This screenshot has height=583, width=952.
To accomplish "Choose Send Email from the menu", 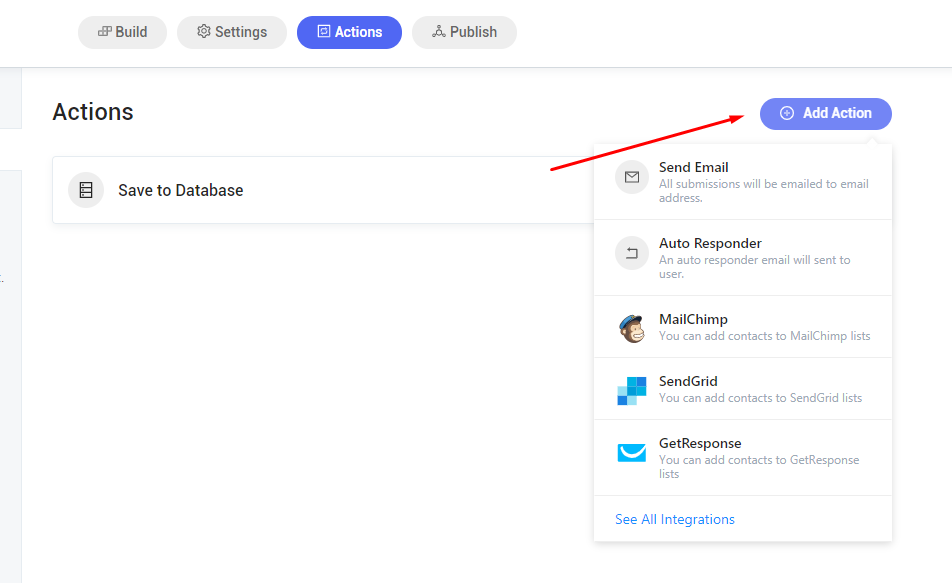I will 743,182.
